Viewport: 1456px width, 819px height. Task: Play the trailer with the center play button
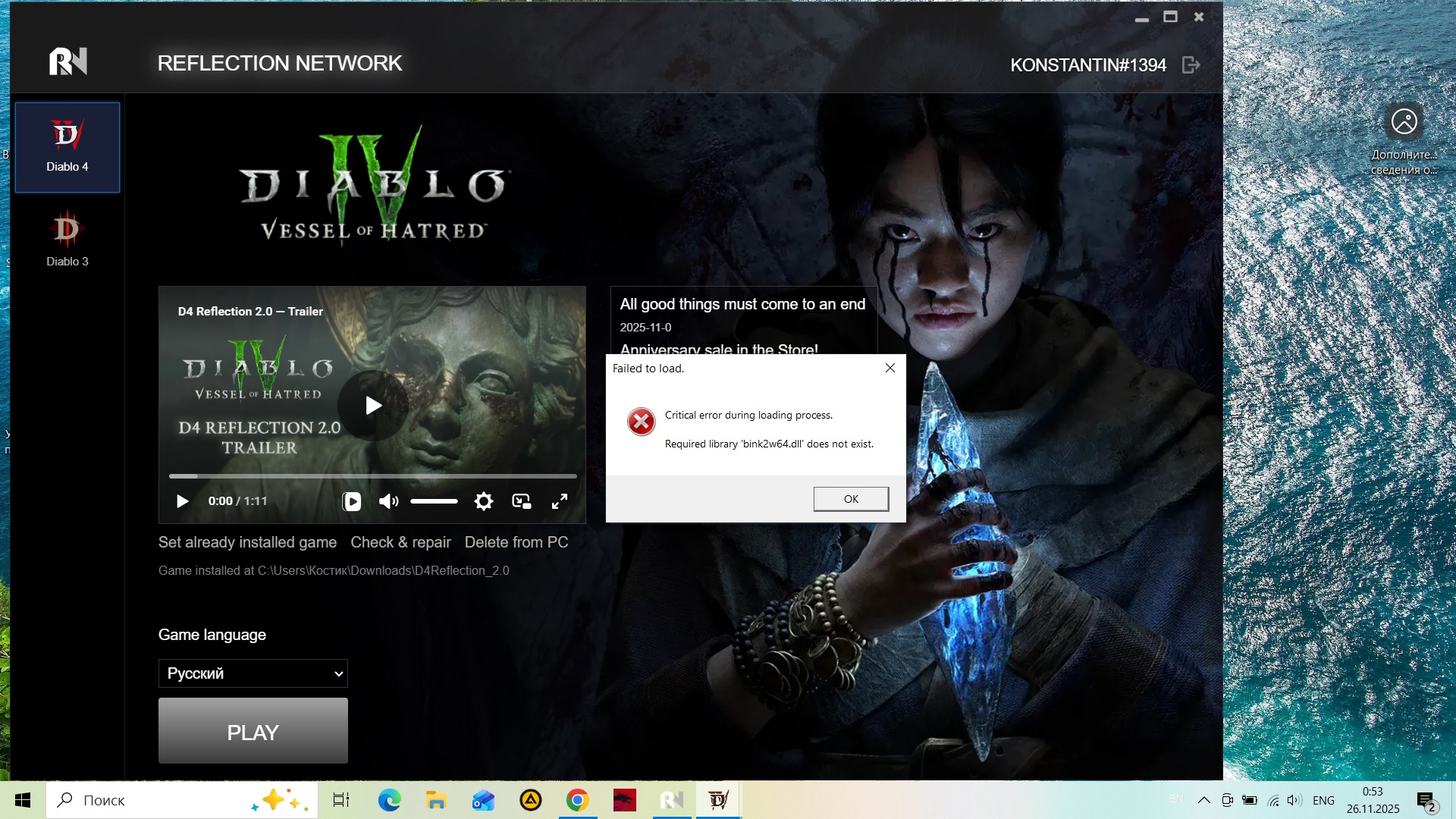point(372,406)
